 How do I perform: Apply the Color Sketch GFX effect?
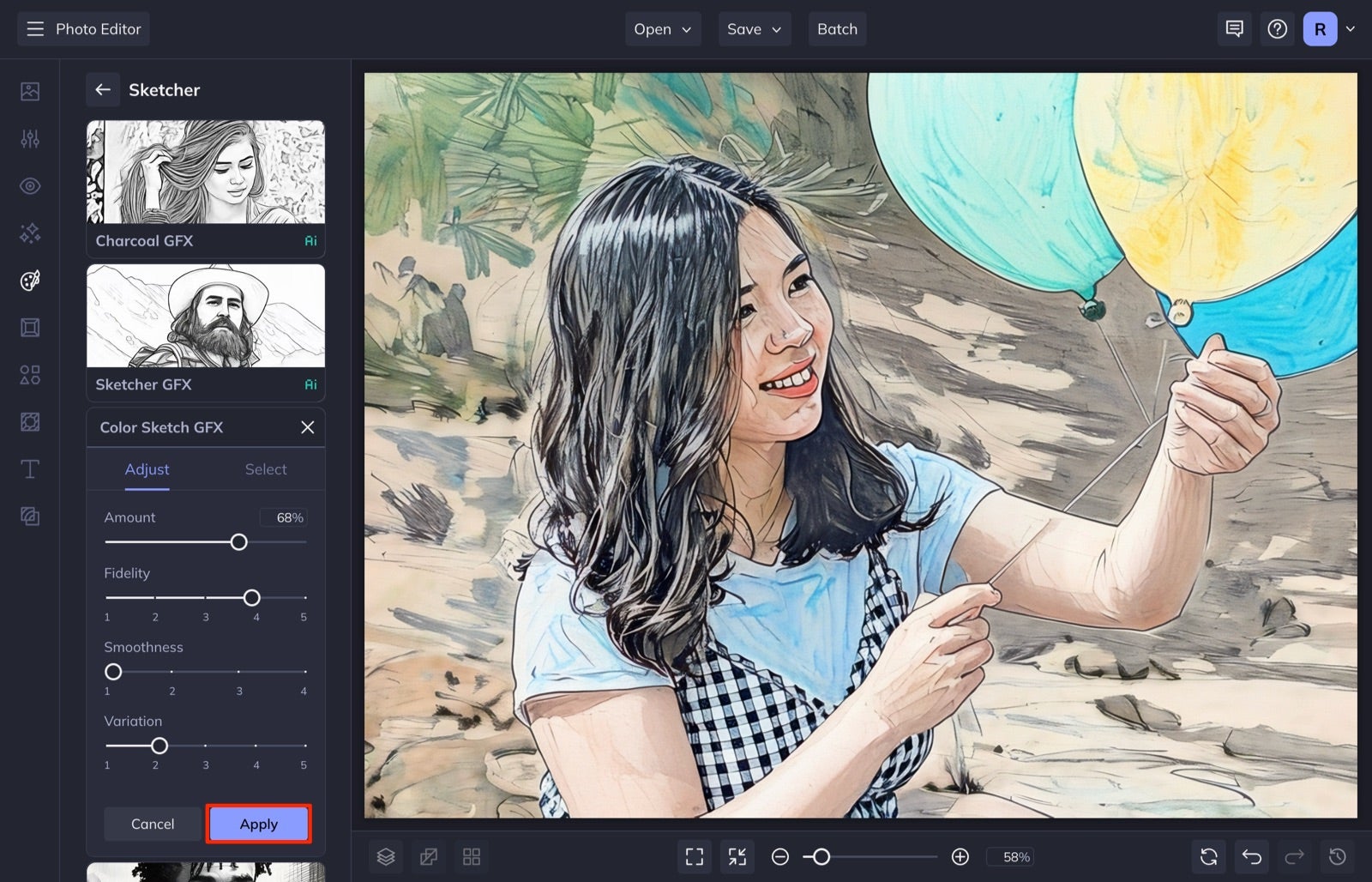(x=258, y=824)
